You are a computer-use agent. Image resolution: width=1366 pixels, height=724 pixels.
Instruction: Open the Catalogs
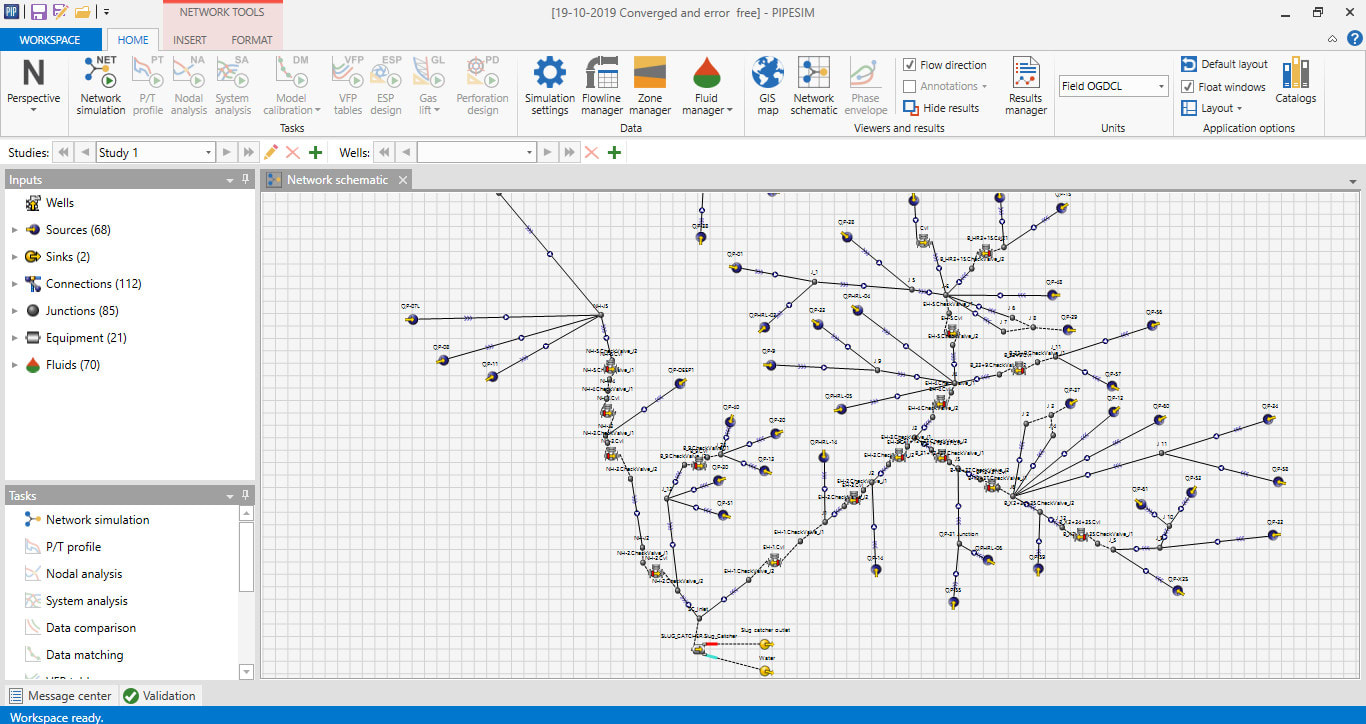pos(1295,80)
